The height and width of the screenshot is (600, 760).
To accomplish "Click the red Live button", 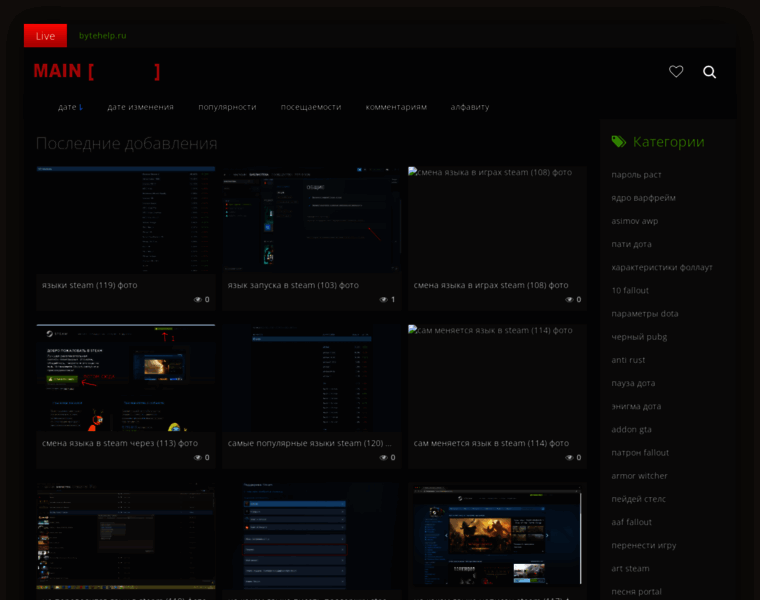I will point(45,36).
